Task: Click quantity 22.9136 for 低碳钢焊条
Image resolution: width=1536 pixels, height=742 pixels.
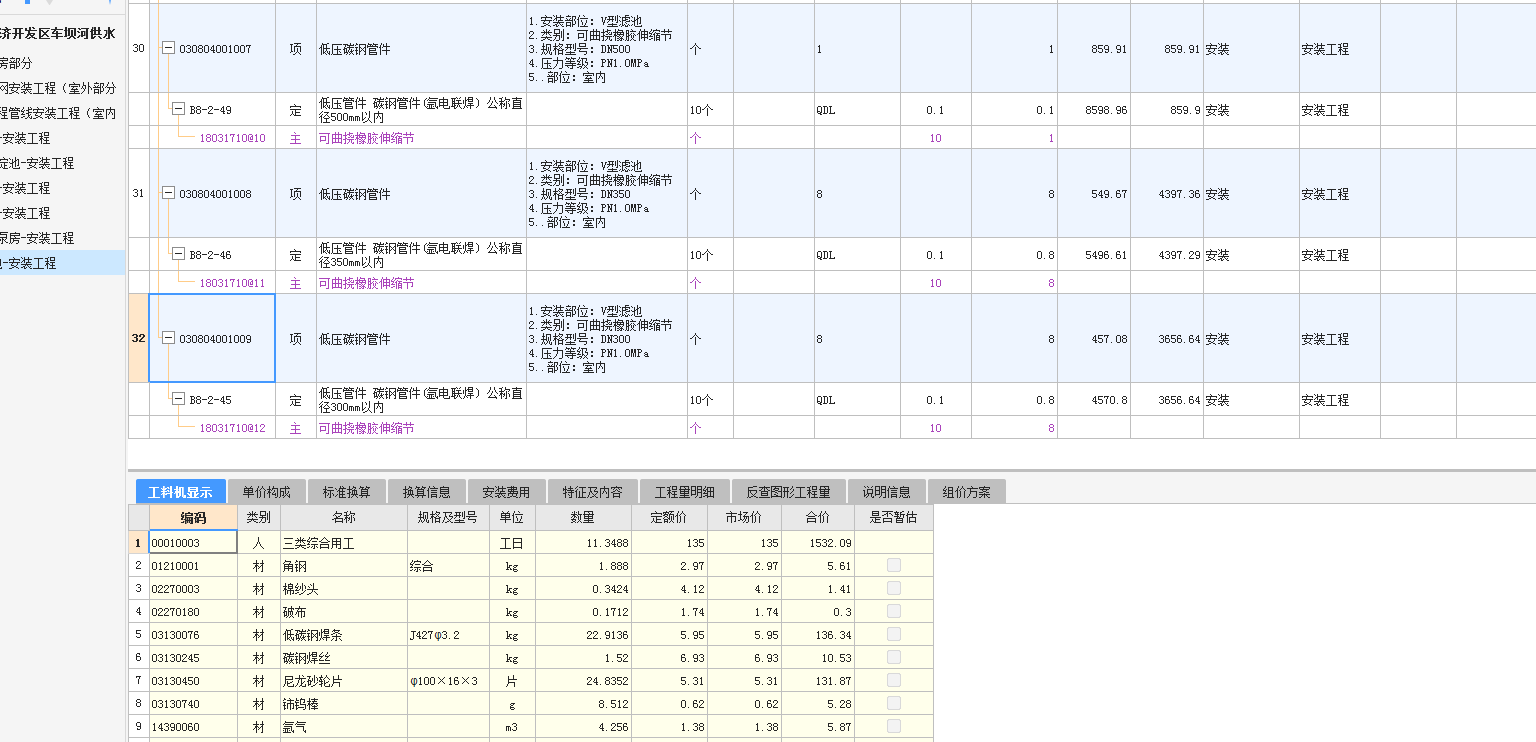Action: coord(583,634)
